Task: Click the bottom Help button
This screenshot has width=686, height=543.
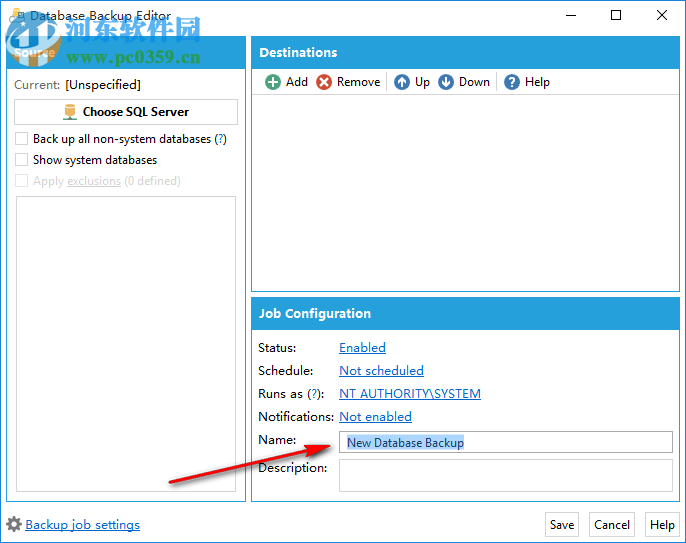Action: pyautogui.click(x=662, y=524)
